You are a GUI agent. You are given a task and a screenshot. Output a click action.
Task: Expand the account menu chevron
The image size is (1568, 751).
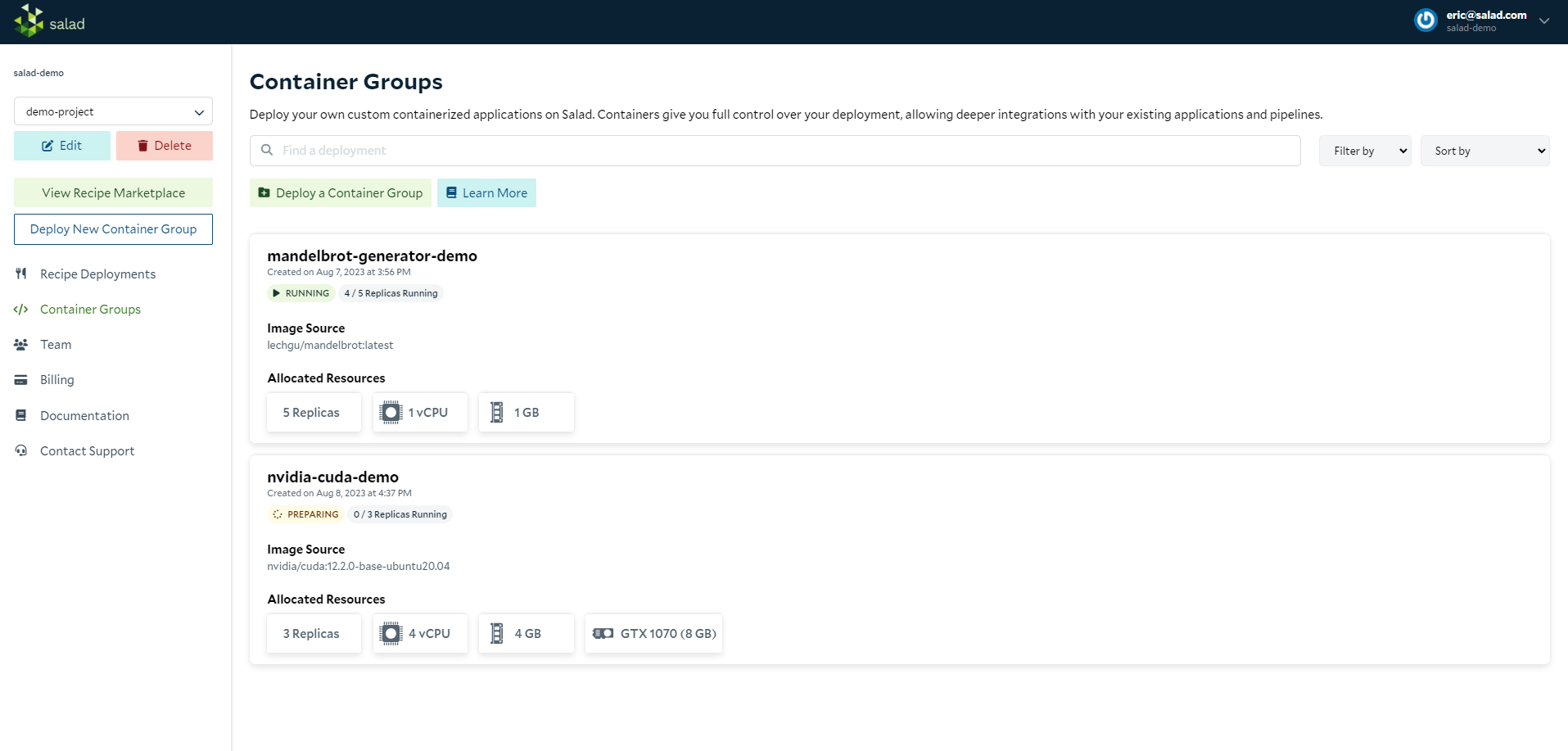point(1543,21)
